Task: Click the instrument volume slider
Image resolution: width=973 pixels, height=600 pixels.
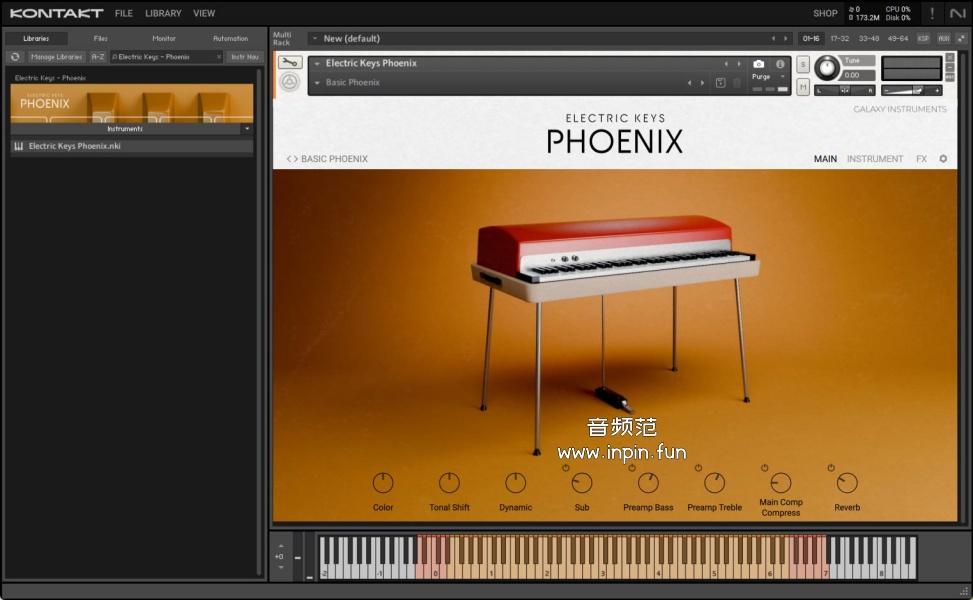Action: [x=912, y=91]
